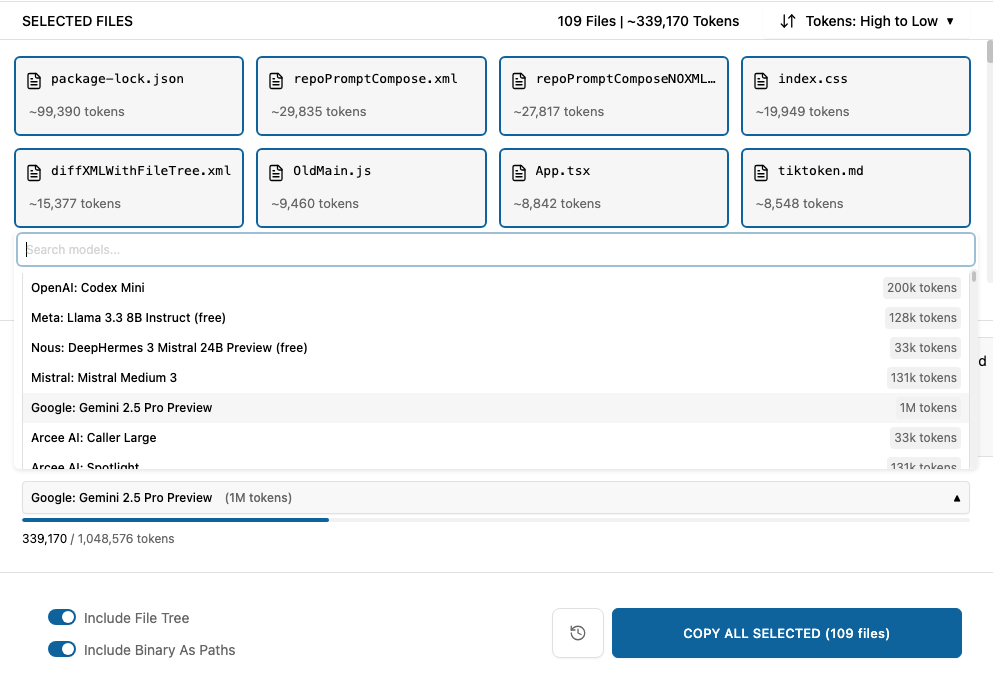This screenshot has width=993, height=689.
Task: Click the token usage progress bar
Action: 495,520
